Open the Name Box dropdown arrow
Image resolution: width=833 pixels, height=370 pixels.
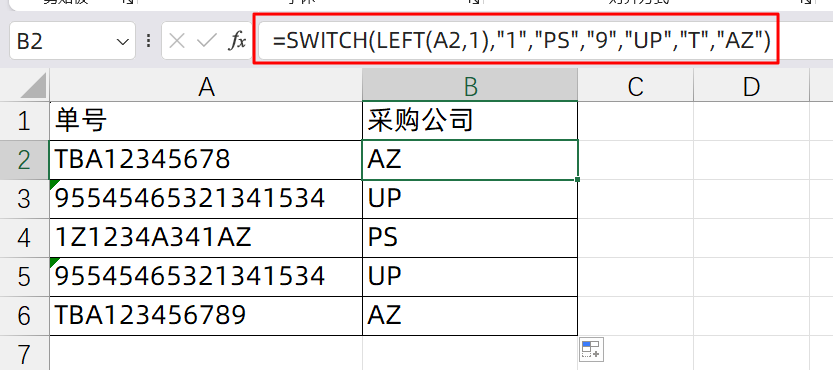pos(123,41)
